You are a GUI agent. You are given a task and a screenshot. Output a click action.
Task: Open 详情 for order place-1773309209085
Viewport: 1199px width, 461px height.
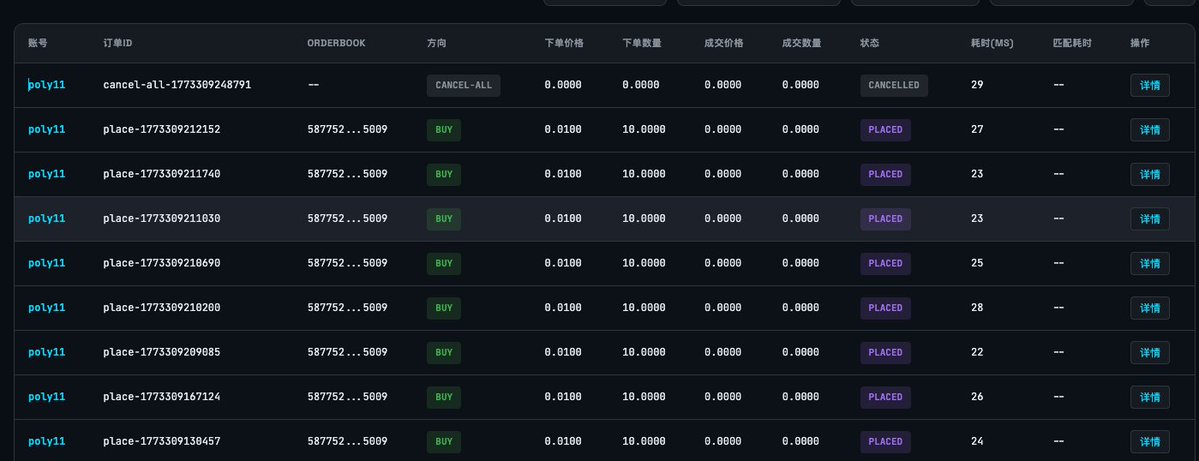[x=1149, y=352]
